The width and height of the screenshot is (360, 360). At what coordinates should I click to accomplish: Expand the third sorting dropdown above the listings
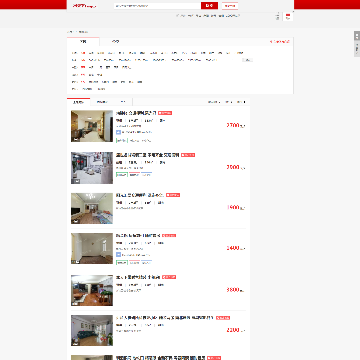[123, 102]
